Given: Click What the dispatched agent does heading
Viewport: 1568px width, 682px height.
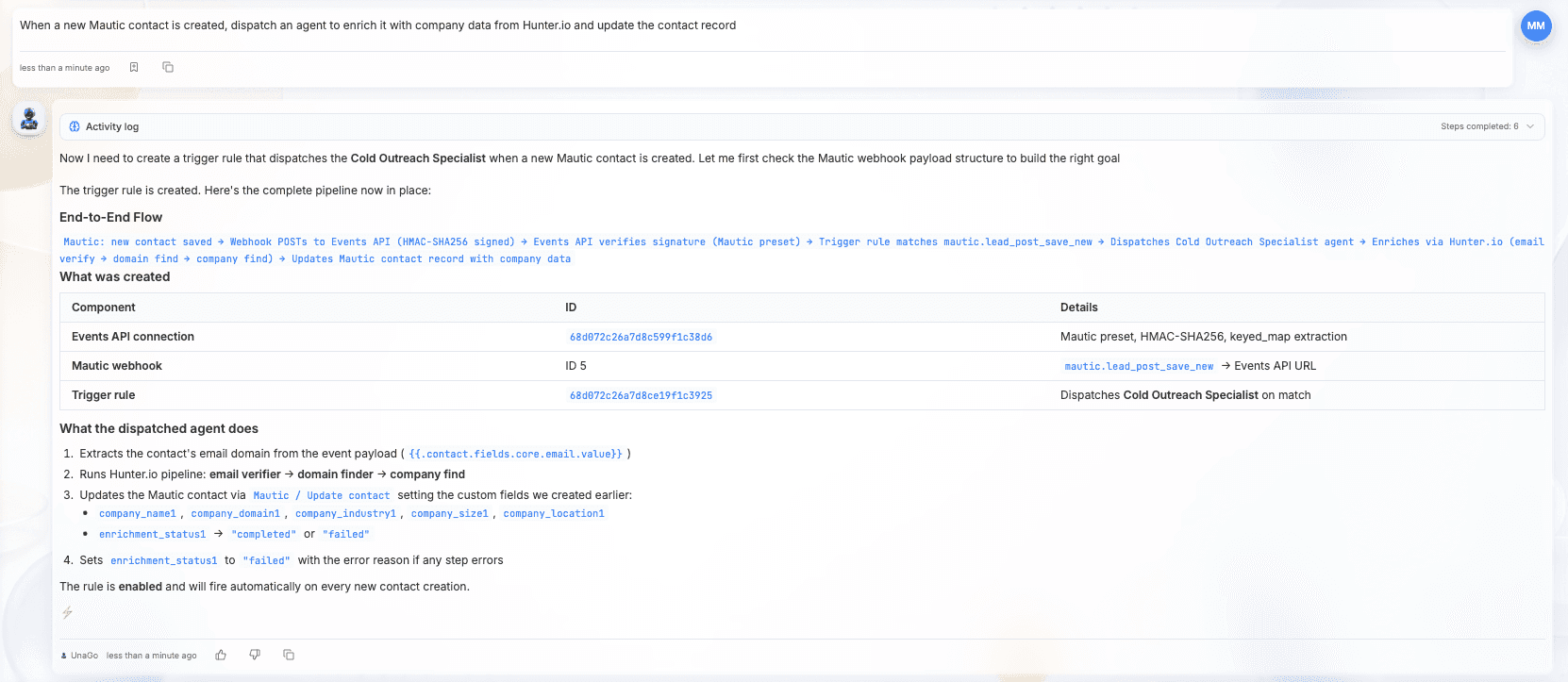Looking at the screenshot, I should point(158,428).
